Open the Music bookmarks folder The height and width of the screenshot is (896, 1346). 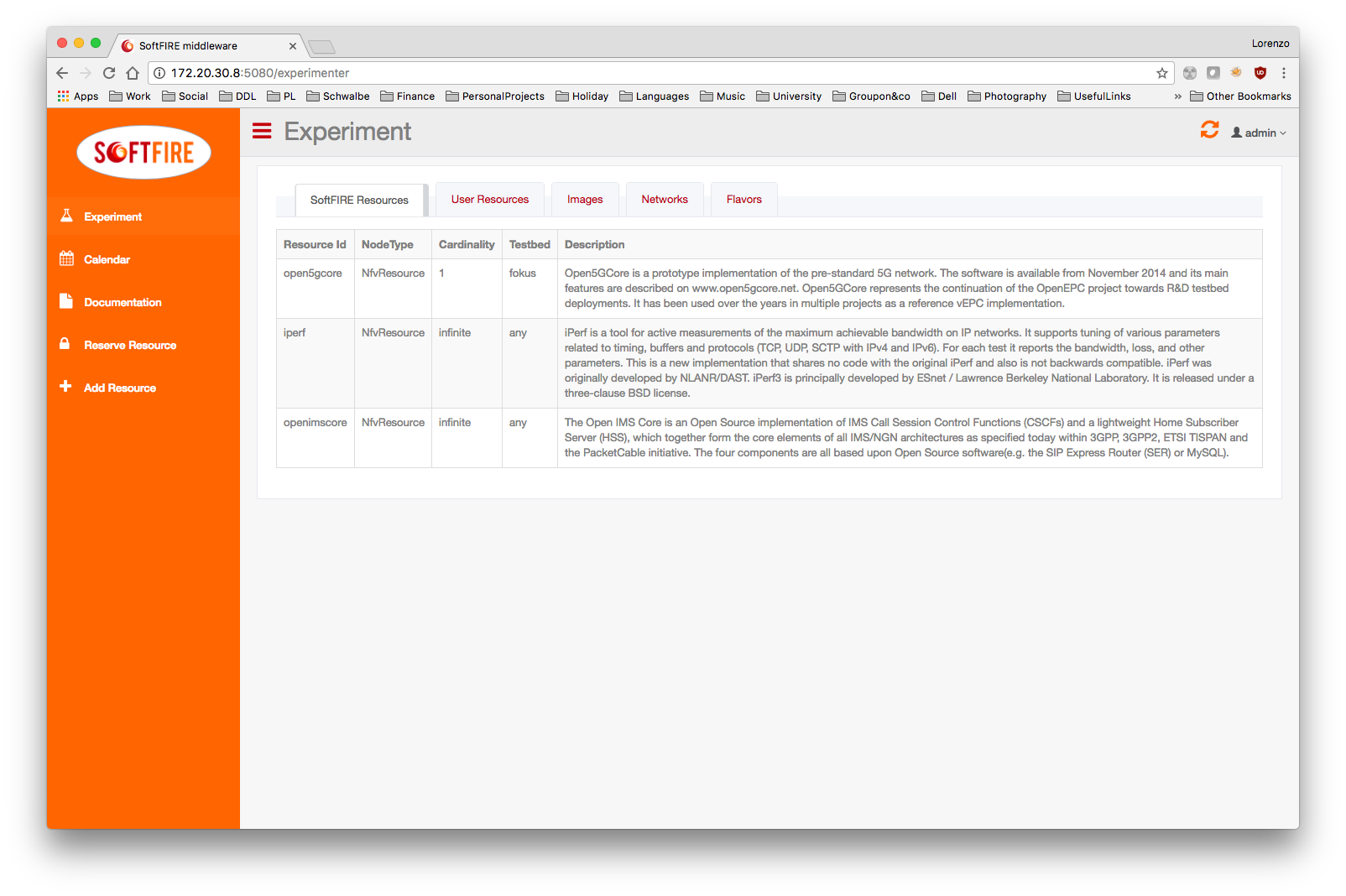click(x=723, y=96)
